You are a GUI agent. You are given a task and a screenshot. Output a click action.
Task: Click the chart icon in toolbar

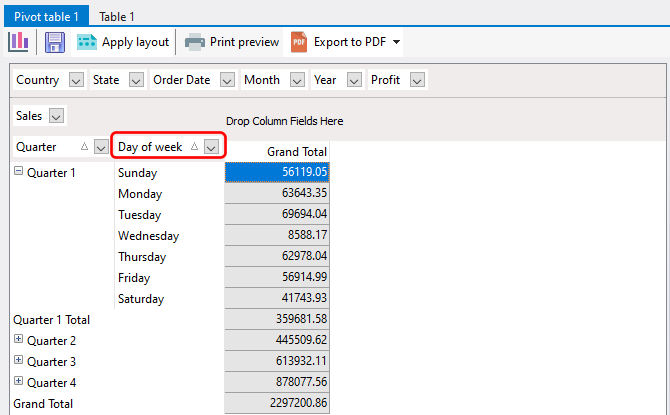tap(18, 41)
